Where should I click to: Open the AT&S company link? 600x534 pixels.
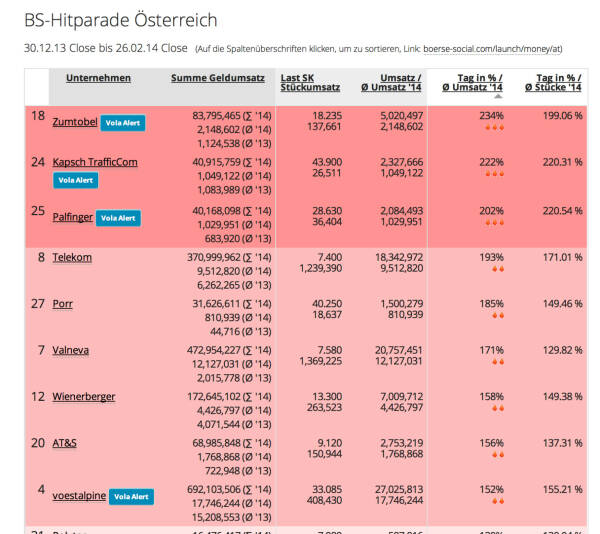[x=66, y=442]
